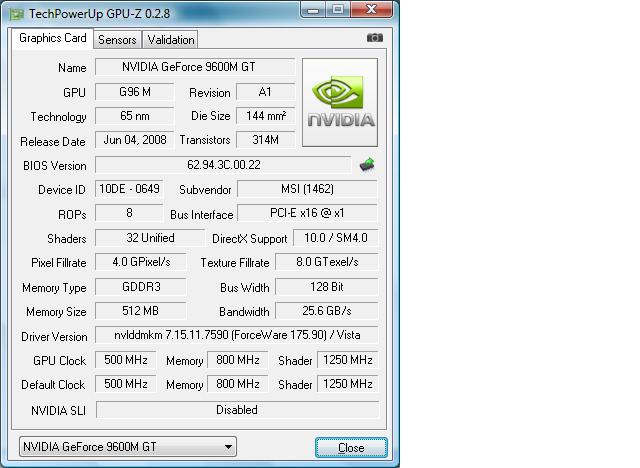Image resolution: width=640 pixels, height=468 pixels.
Task: Click the 'Pixel Fillrate' label
Action: [59, 263]
